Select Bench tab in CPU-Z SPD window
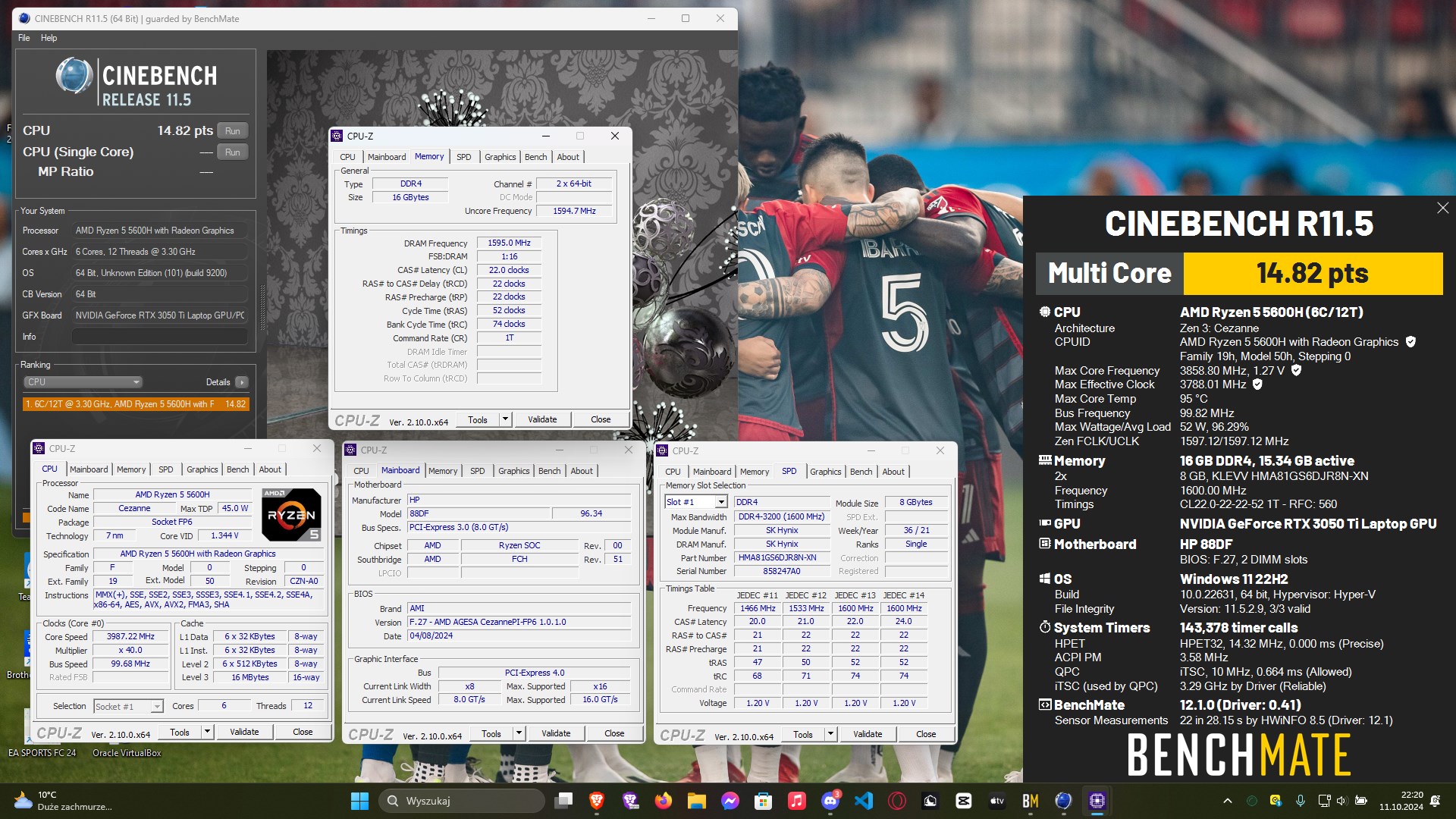 [x=861, y=472]
